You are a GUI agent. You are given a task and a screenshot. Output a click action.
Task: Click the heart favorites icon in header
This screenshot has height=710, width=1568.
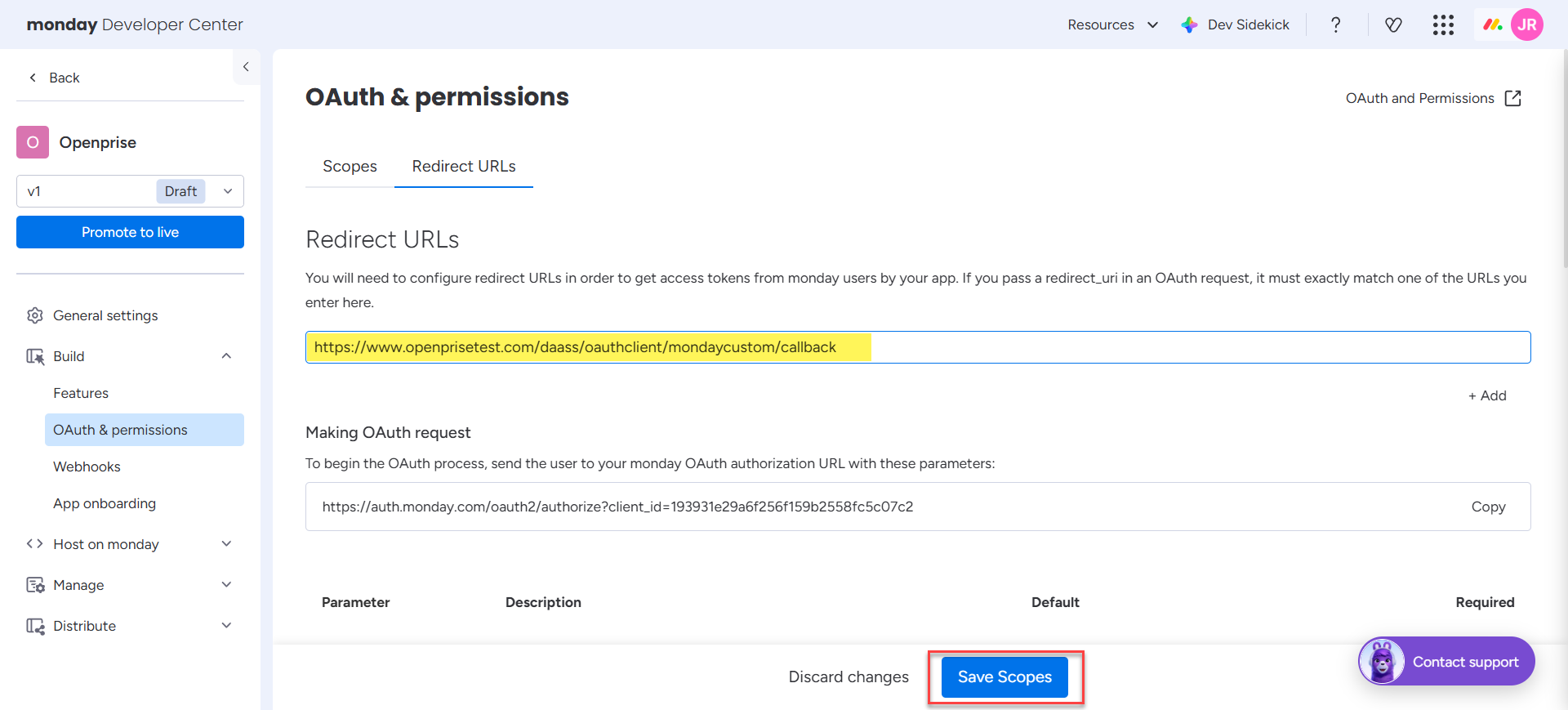(x=1393, y=25)
